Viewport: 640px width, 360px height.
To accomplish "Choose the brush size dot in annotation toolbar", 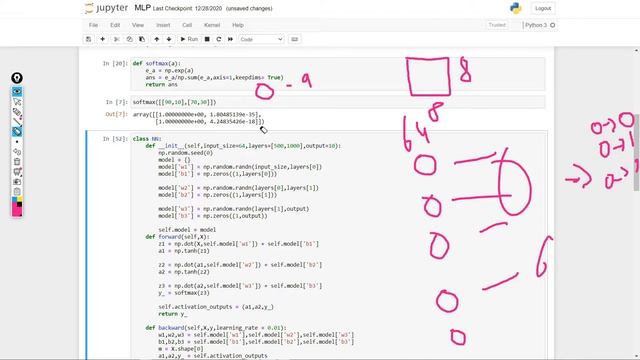I will [17, 142].
